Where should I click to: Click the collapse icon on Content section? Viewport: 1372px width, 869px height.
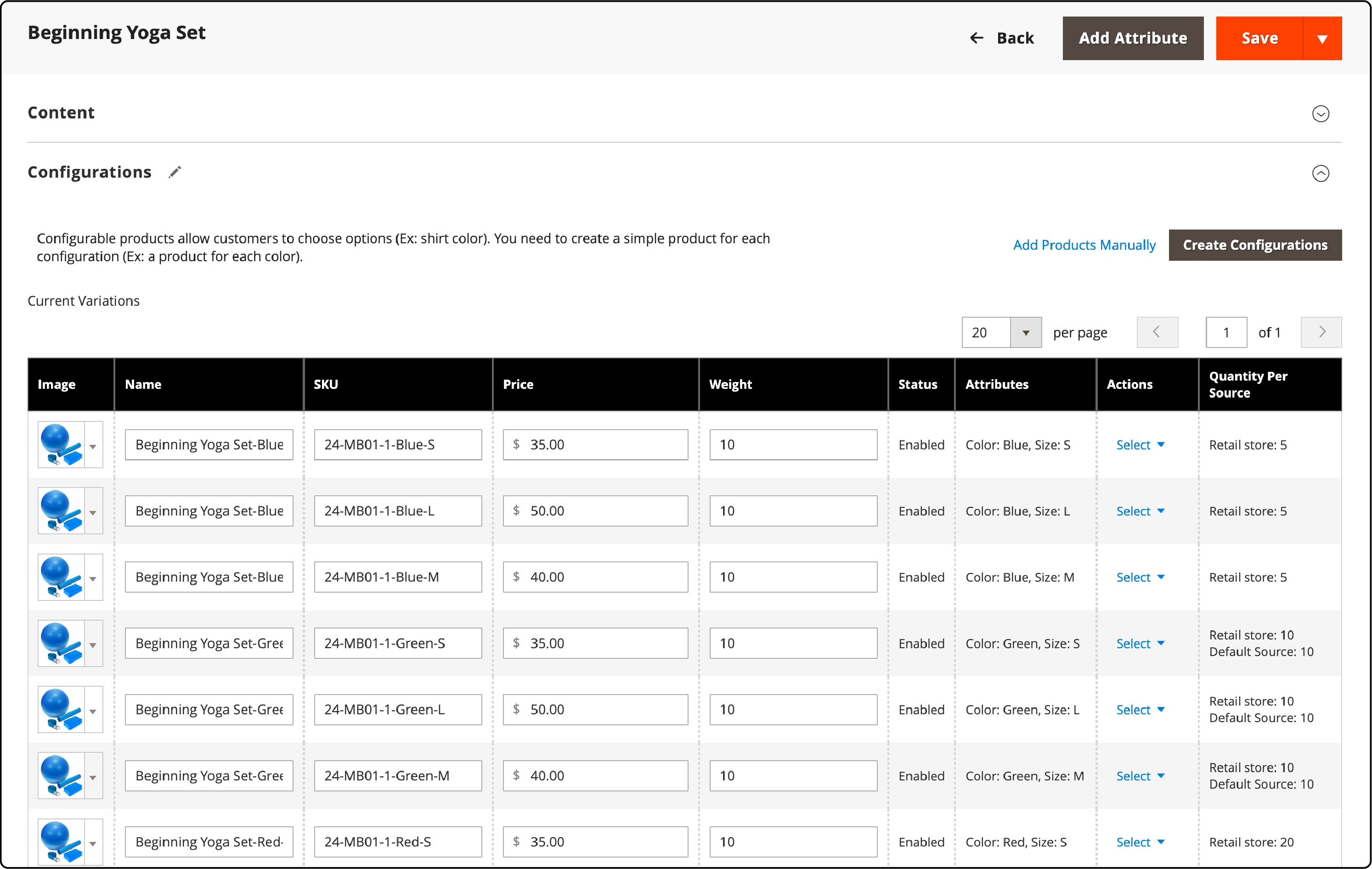pos(1321,113)
